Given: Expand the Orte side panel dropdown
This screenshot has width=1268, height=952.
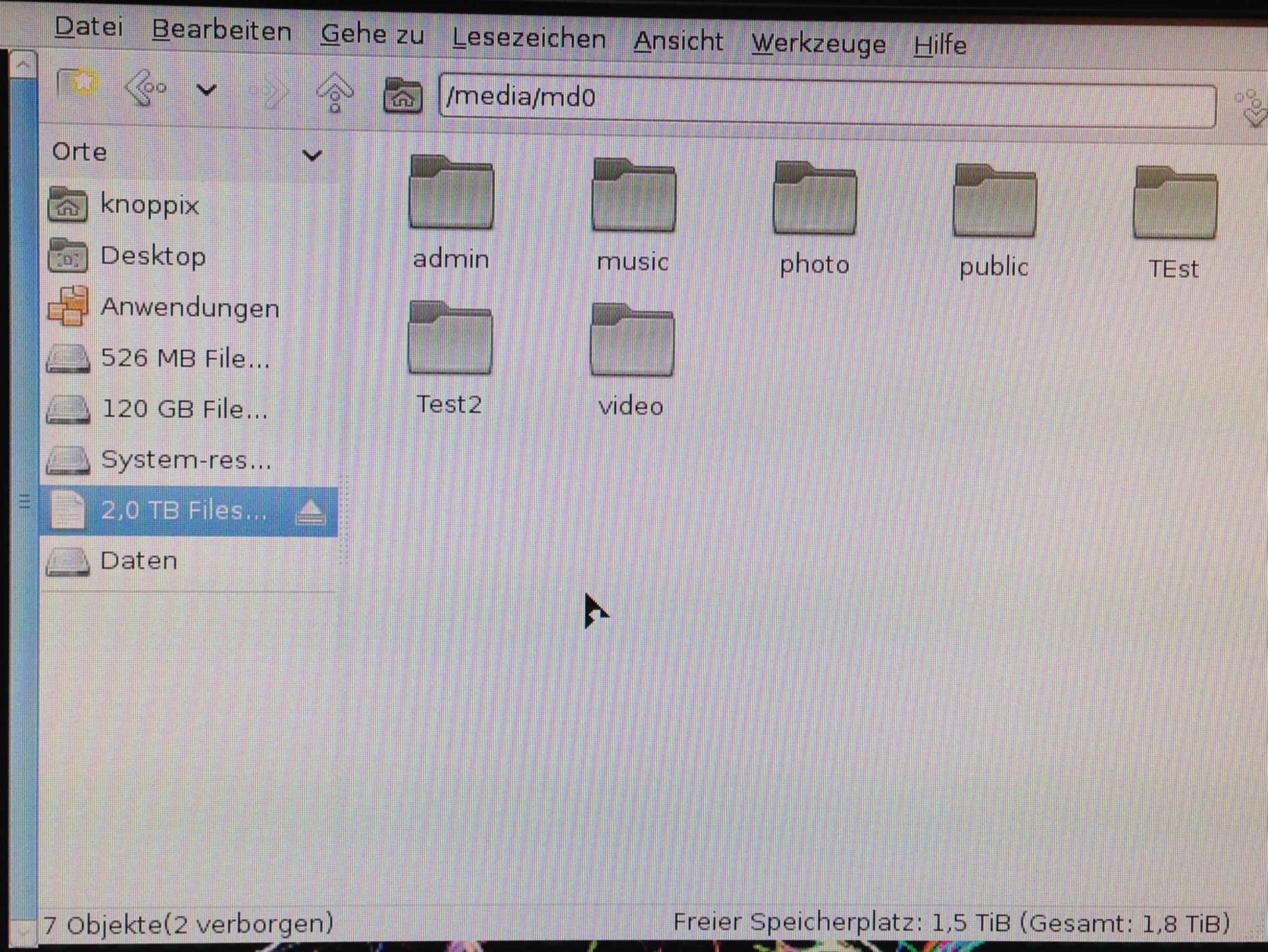Looking at the screenshot, I should pos(312,156).
